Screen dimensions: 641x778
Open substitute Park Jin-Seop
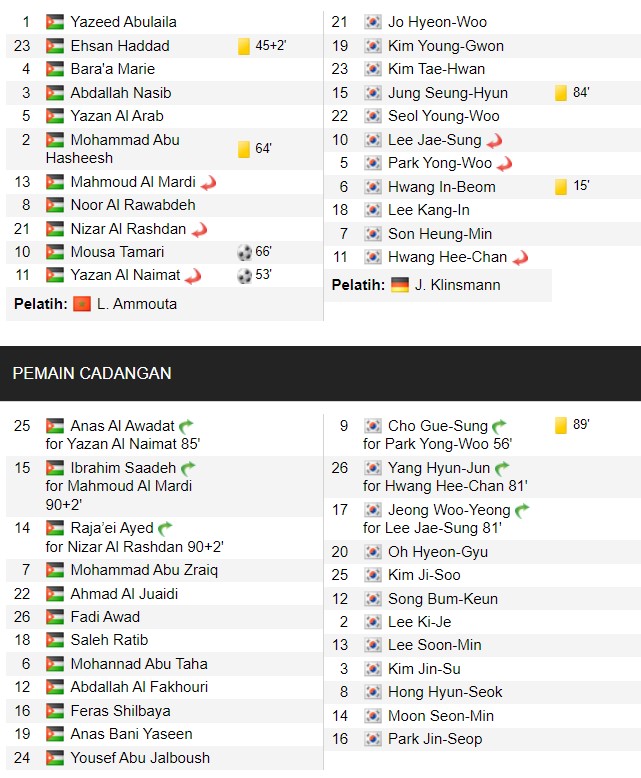tap(435, 739)
